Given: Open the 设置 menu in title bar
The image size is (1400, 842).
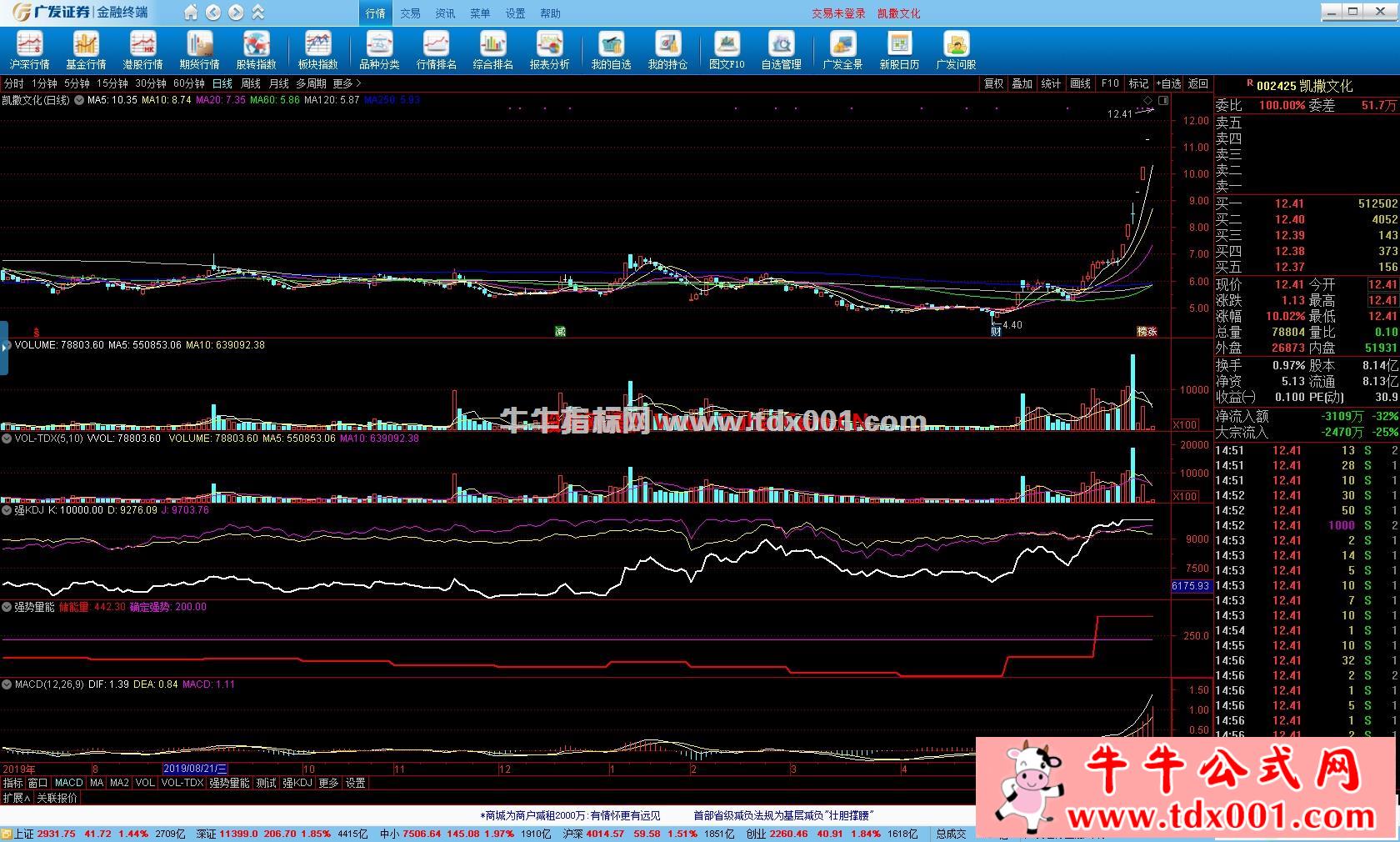Looking at the screenshot, I should [515, 13].
